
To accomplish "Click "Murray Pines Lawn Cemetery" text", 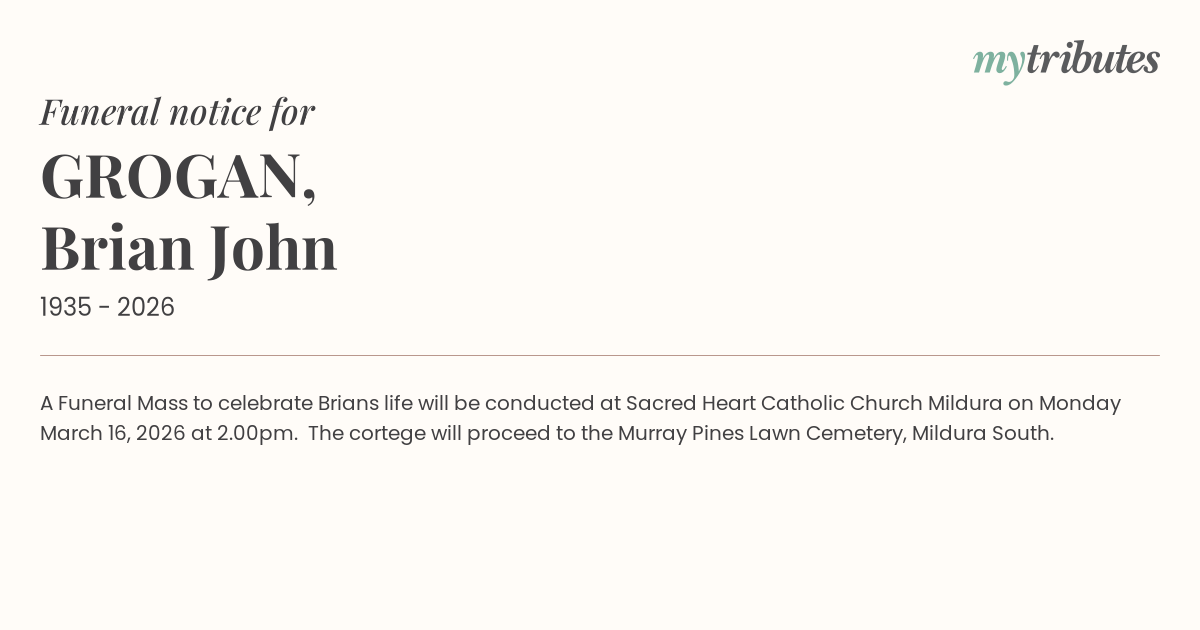I will point(760,433).
